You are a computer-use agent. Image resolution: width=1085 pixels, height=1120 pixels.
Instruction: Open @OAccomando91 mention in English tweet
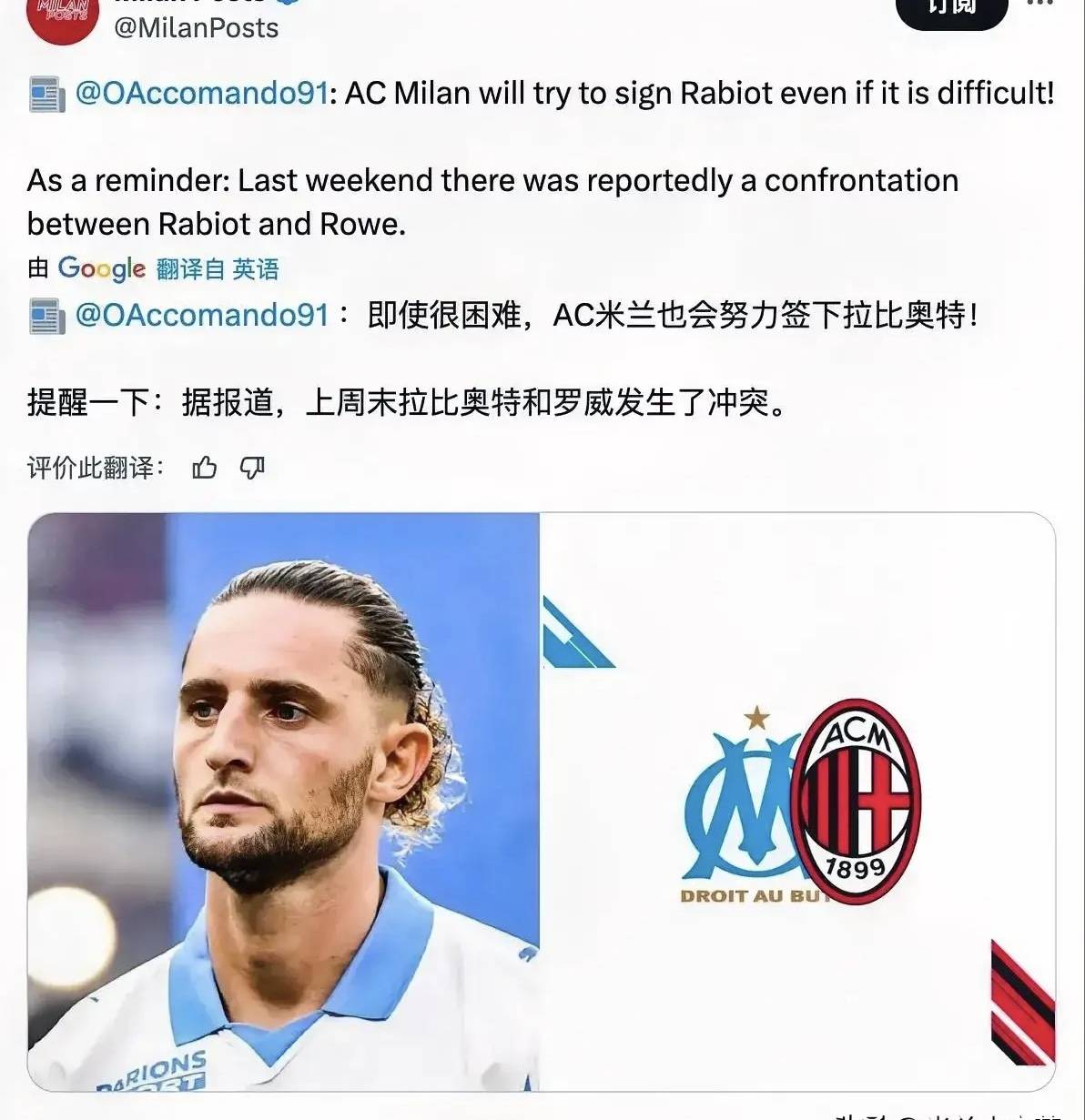(201, 94)
